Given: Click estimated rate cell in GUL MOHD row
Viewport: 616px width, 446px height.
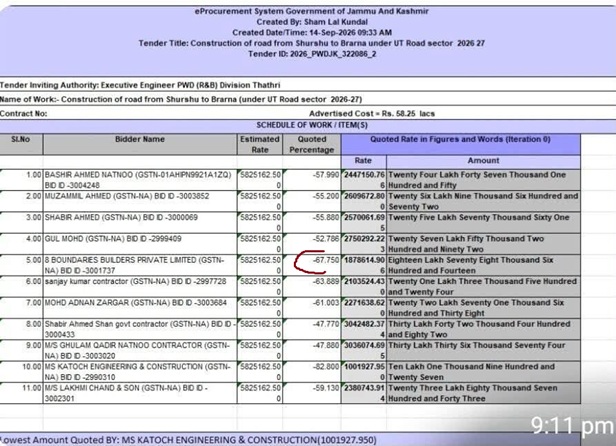Looking at the screenshot, I should click(x=260, y=244).
